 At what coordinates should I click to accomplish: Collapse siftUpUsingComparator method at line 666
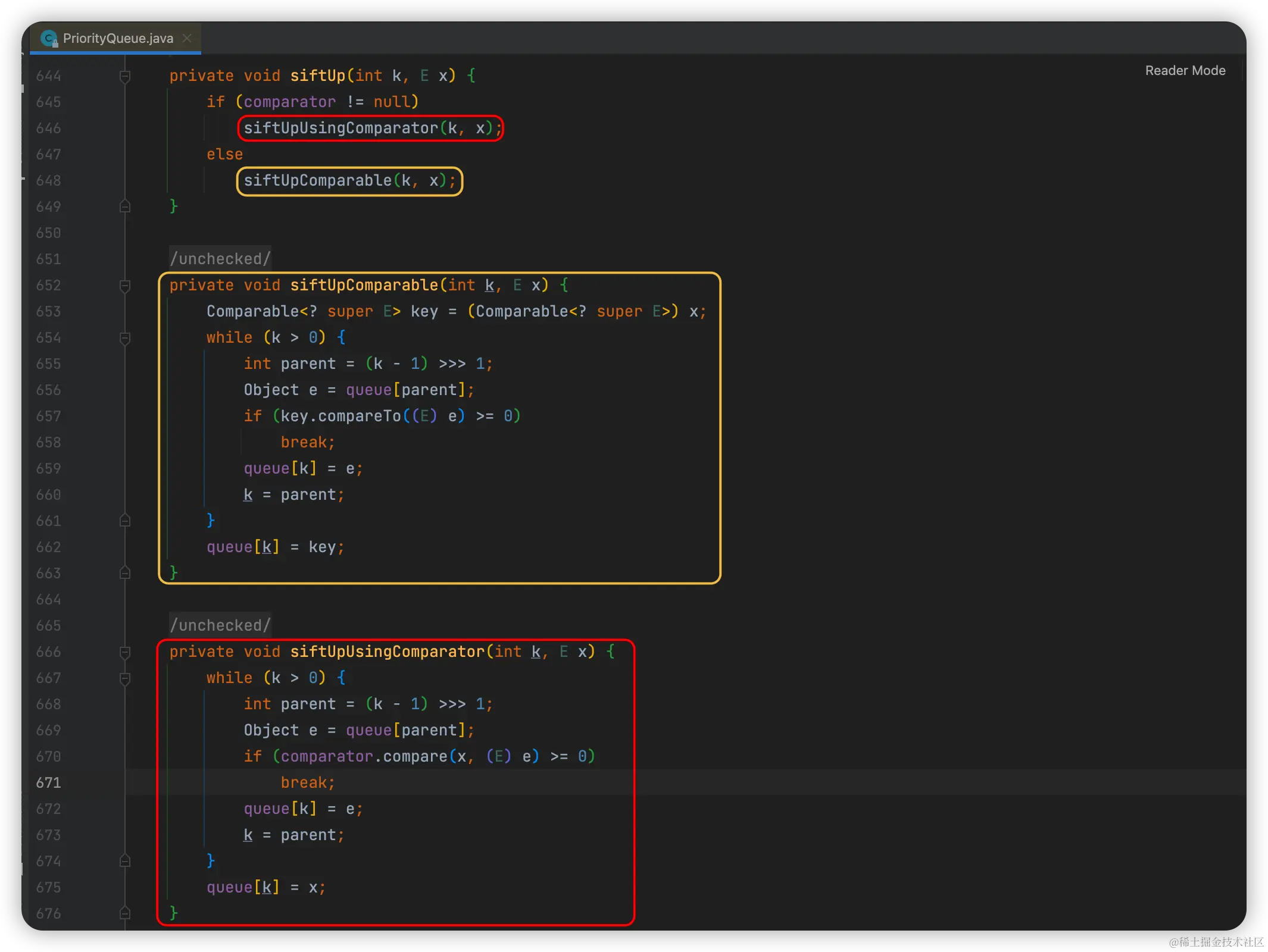[x=125, y=652]
